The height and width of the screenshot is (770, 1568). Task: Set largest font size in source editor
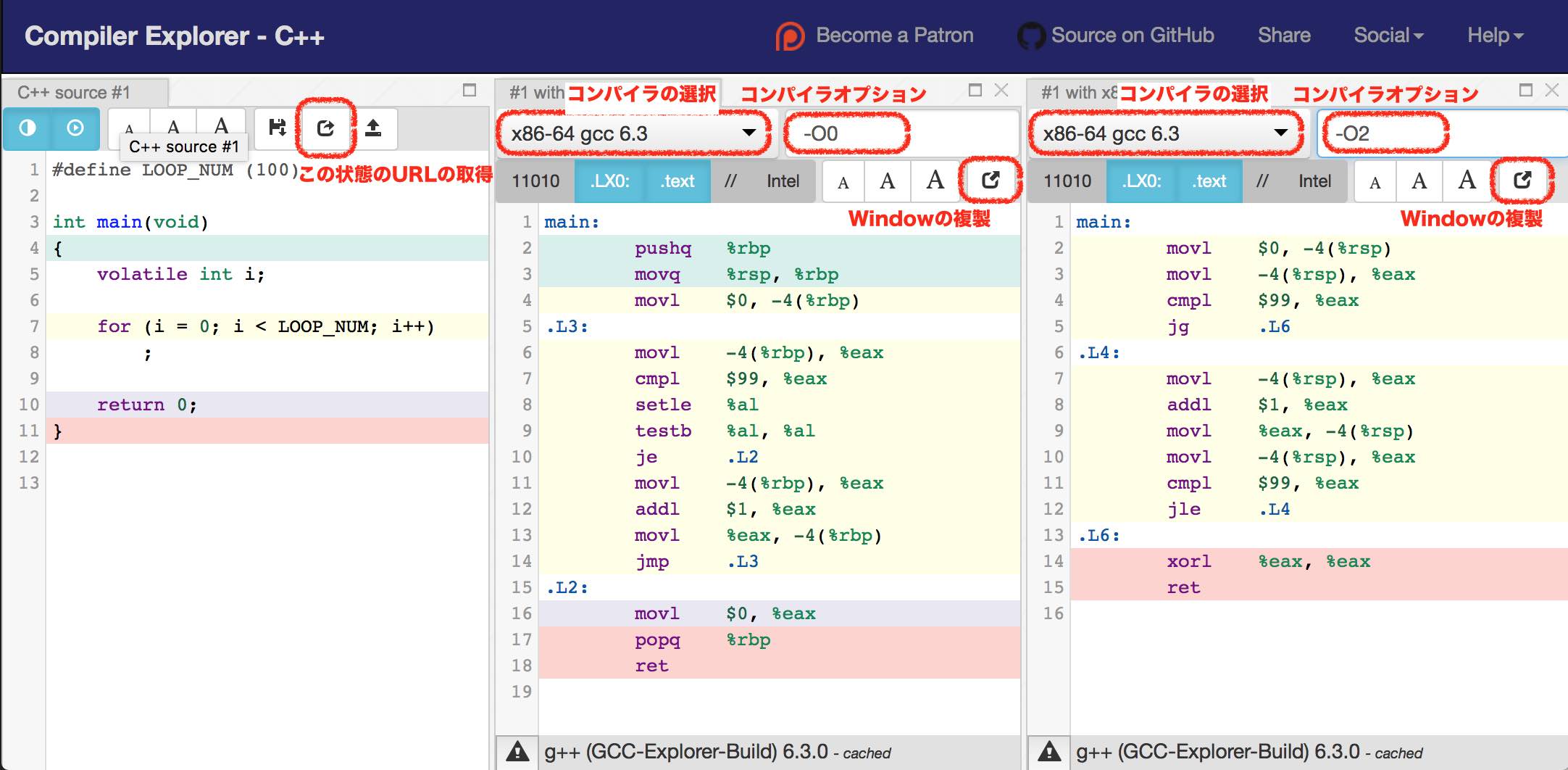[222, 128]
